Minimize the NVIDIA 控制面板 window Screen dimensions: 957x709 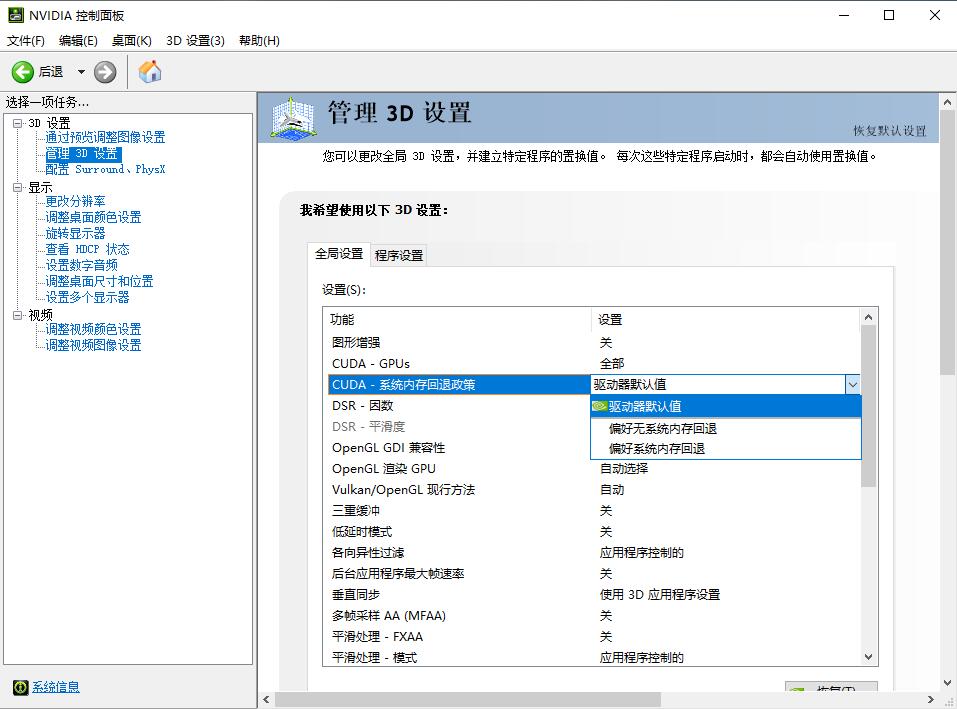pyautogui.click(x=844, y=15)
